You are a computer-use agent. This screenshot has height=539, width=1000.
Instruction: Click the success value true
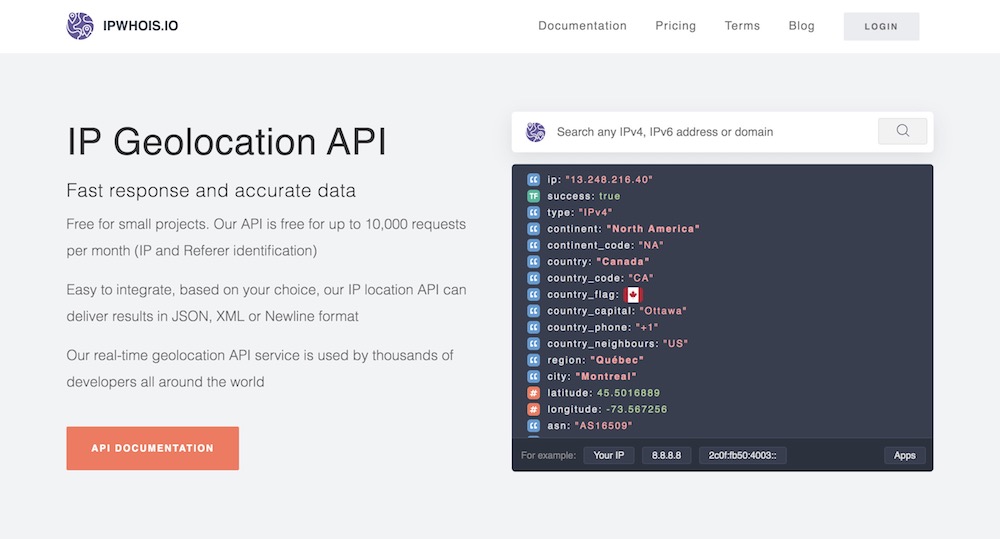point(610,196)
